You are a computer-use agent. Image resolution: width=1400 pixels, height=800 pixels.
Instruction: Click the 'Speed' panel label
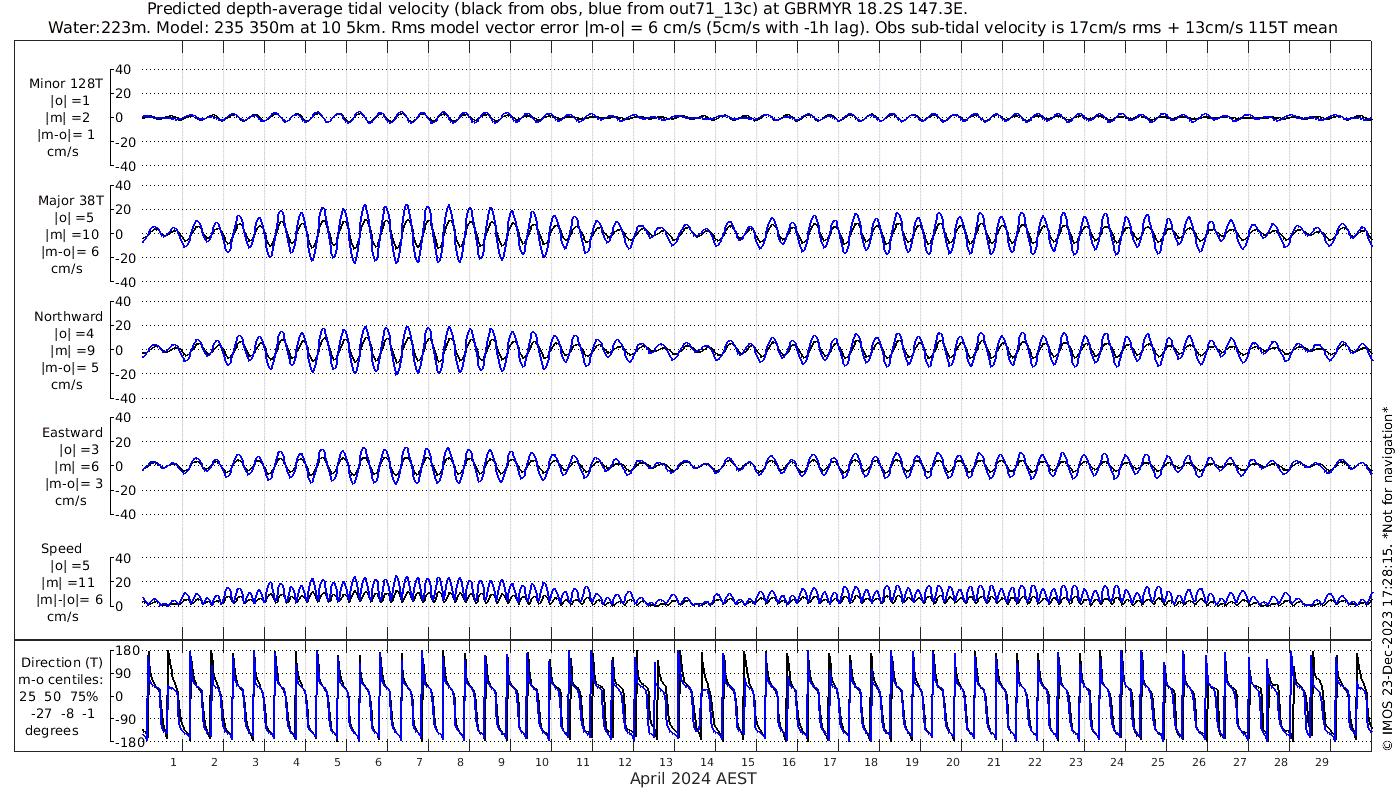[x=62, y=548]
